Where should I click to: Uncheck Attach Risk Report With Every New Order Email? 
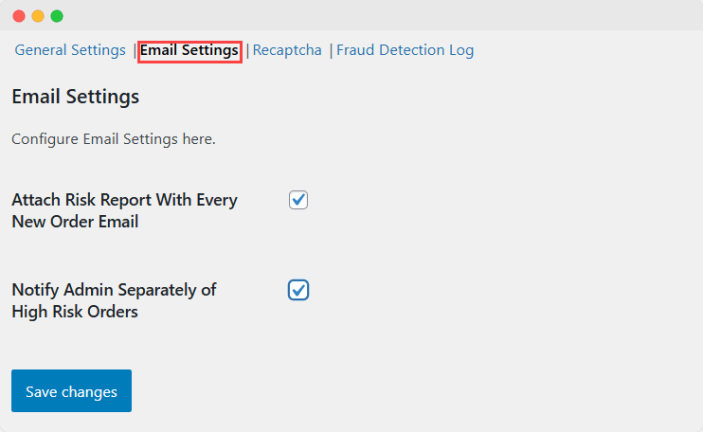coord(298,200)
